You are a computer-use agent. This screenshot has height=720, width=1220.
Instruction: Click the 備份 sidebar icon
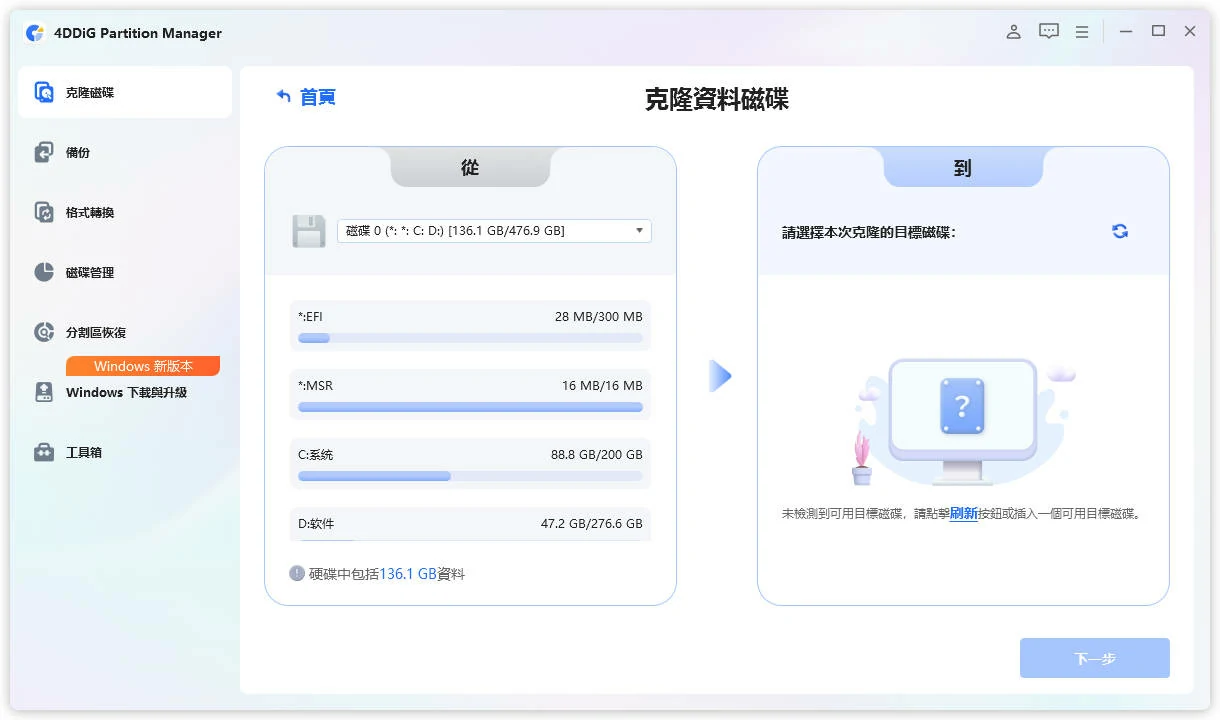(x=44, y=152)
